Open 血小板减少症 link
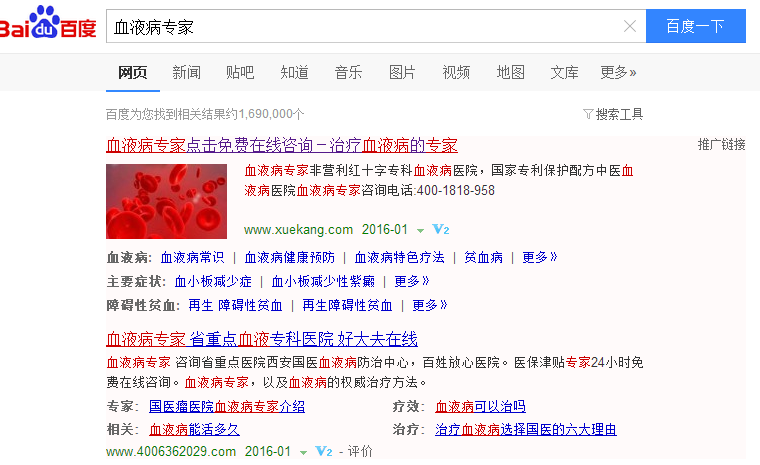This screenshot has width=760, height=465. click(213, 282)
